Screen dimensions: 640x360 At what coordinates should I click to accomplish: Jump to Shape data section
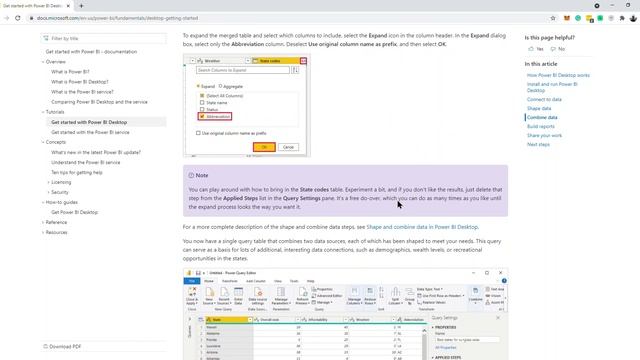pos(539,109)
